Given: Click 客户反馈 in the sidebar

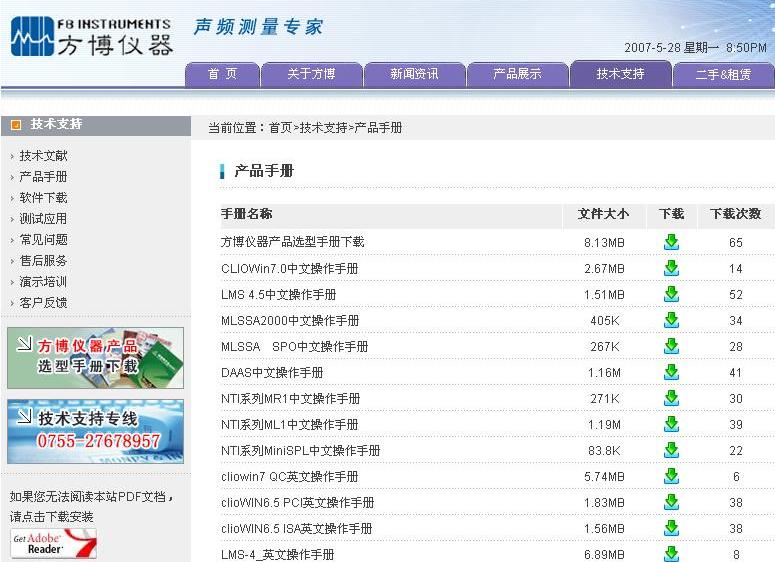Looking at the screenshot, I should click(44, 303).
